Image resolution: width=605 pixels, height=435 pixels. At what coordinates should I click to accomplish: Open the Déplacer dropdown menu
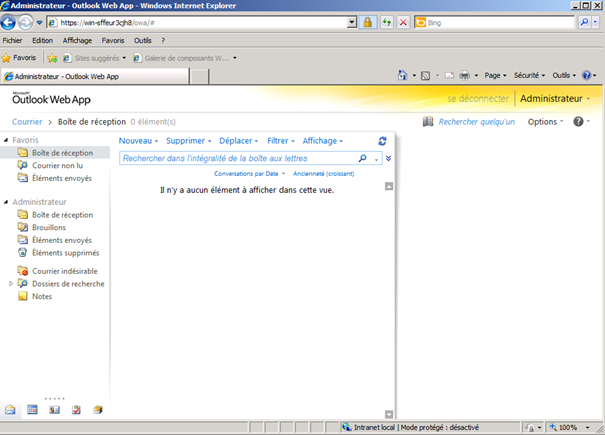pyautogui.click(x=238, y=141)
